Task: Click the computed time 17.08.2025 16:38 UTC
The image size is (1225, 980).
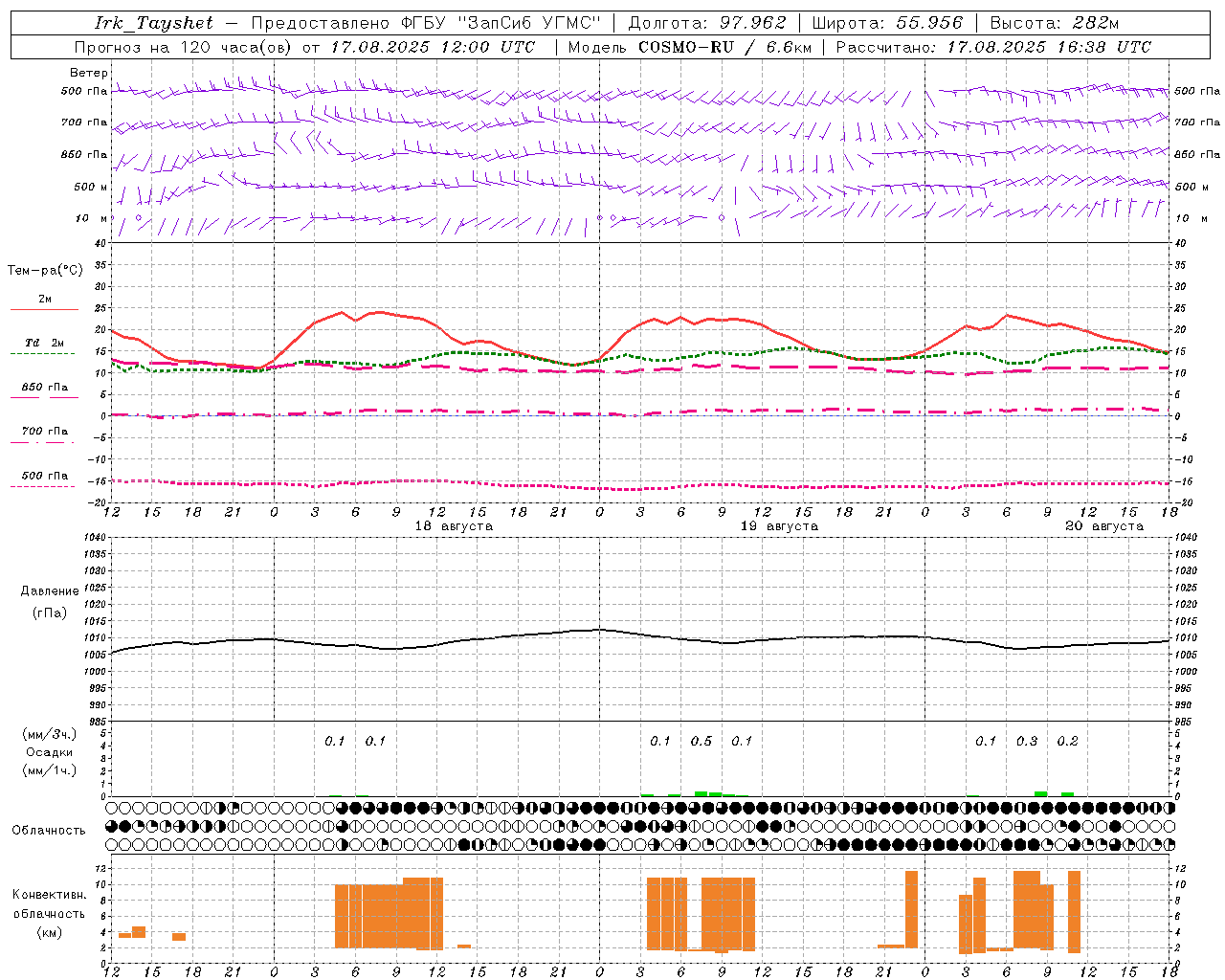Action: click(x=1049, y=47)
